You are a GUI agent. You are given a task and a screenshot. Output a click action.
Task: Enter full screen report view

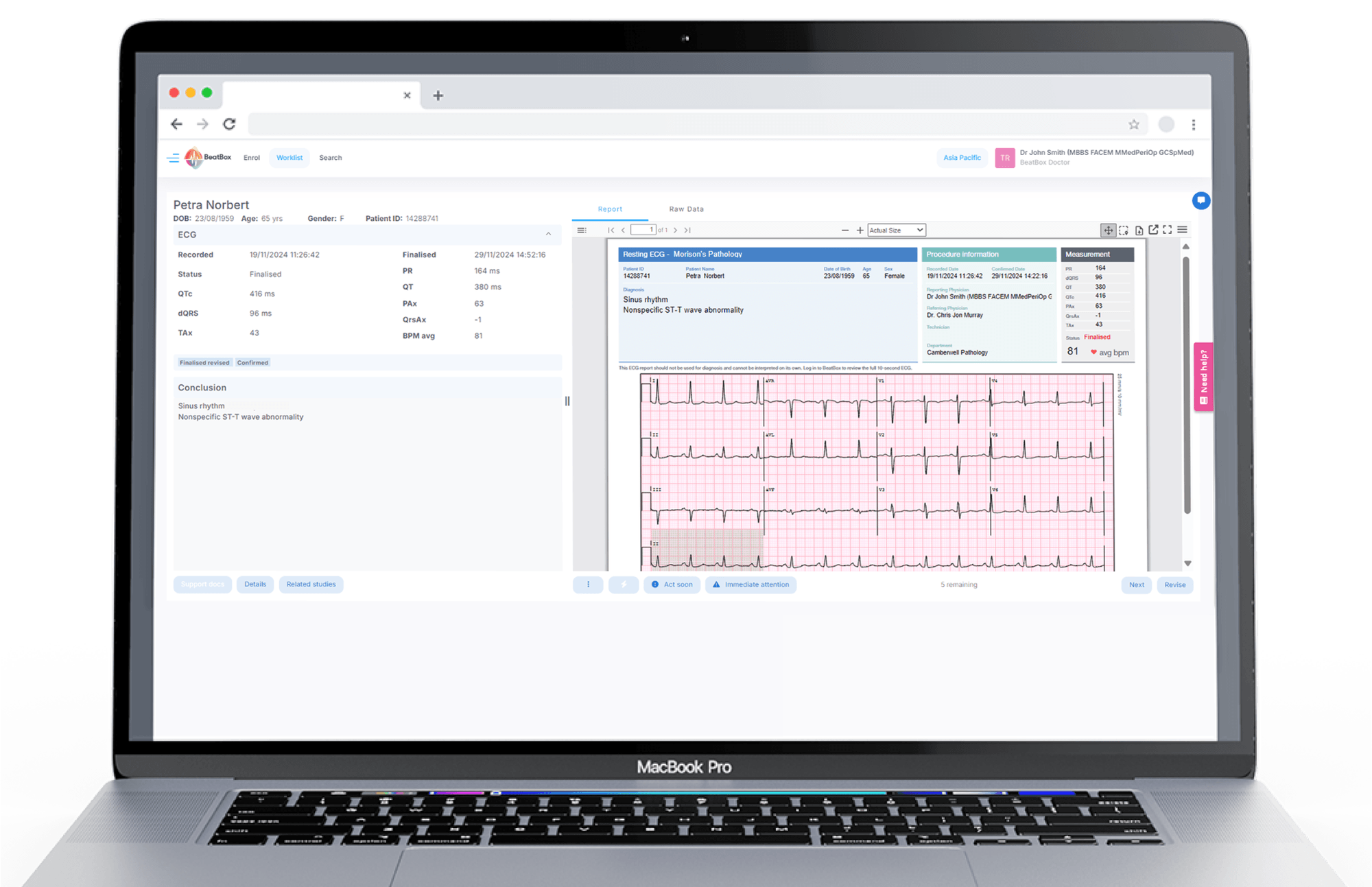point(1168,230)
